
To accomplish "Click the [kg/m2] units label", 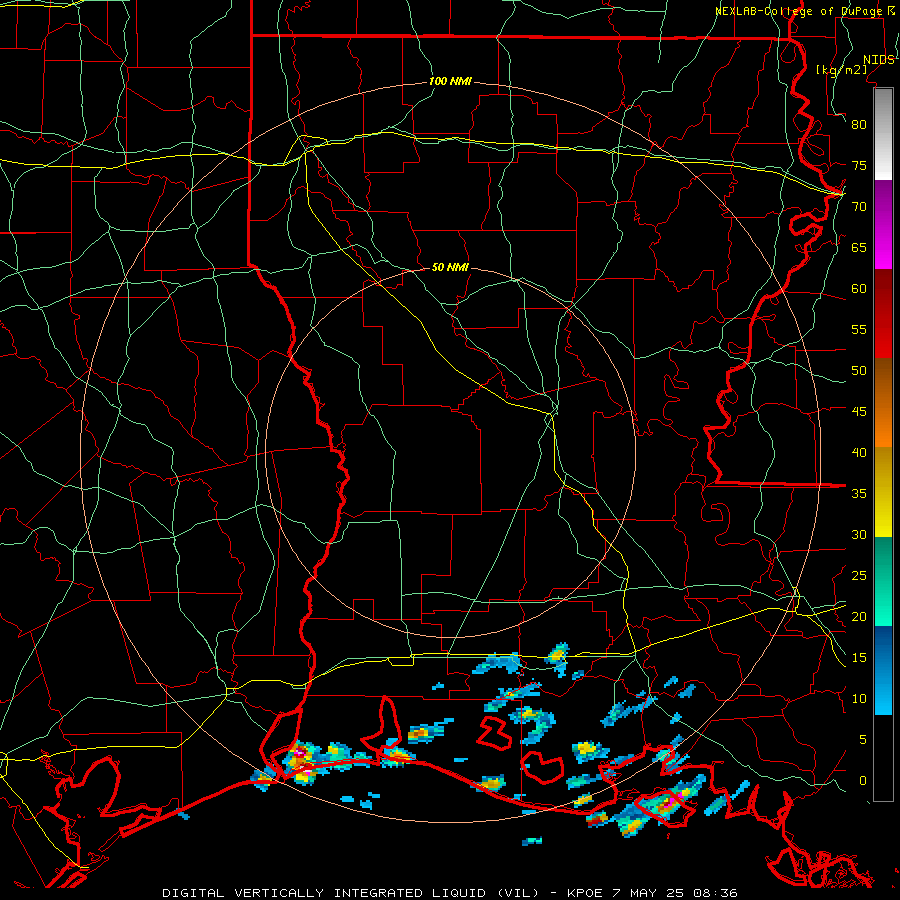I will [841, 70].
